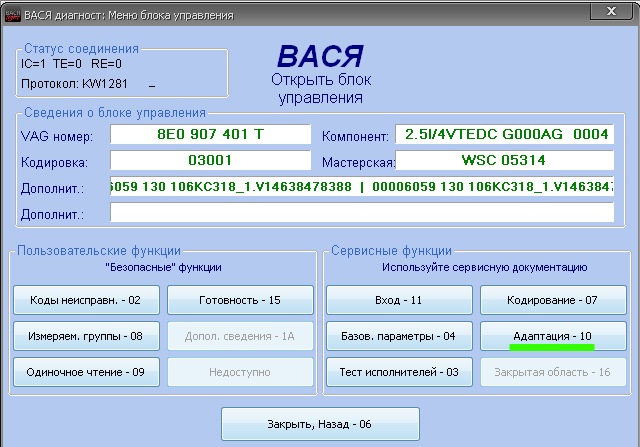Click the Открыть блок управления caption
Image resolution: width=640 pixels, height=447 pixels.
coord(321,89)
